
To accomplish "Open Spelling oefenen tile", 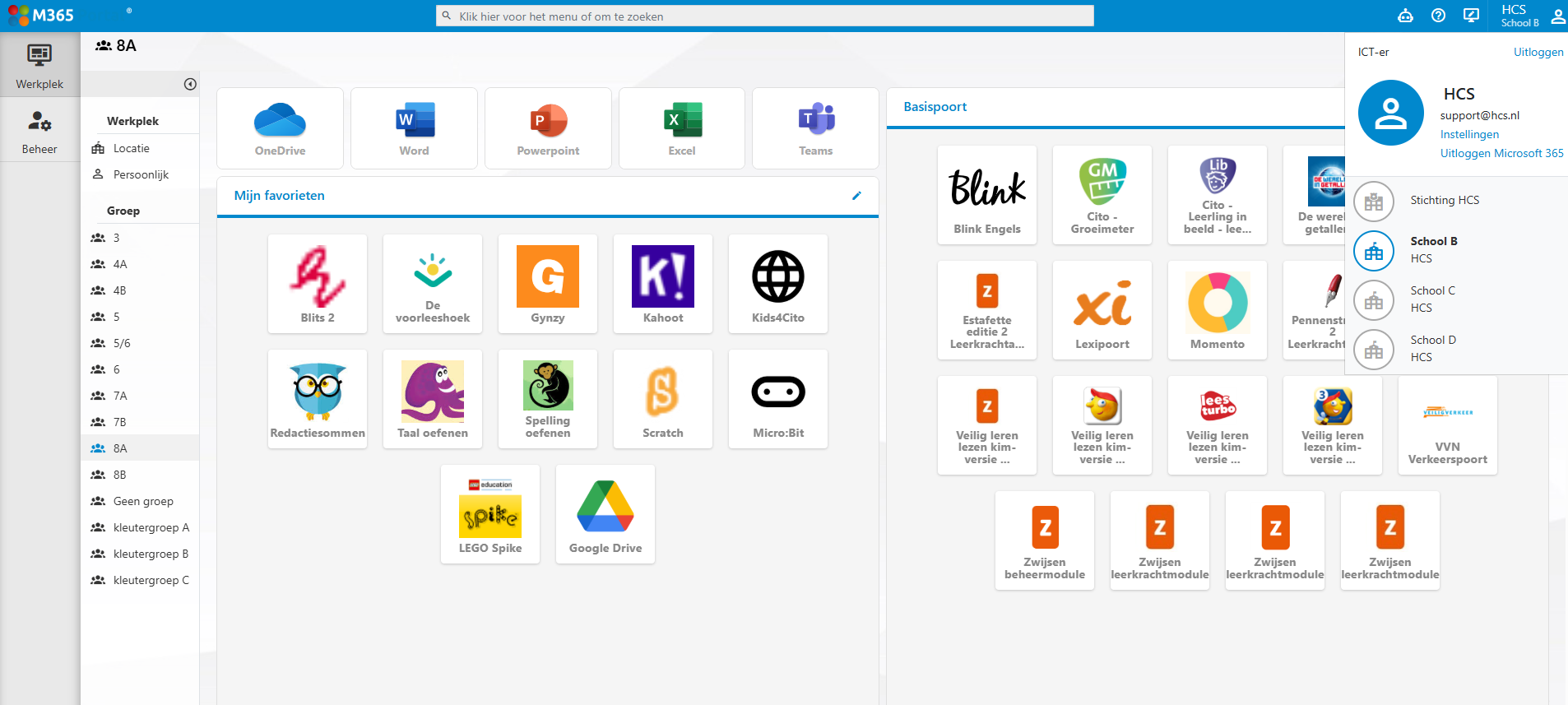I will point(548,399).
